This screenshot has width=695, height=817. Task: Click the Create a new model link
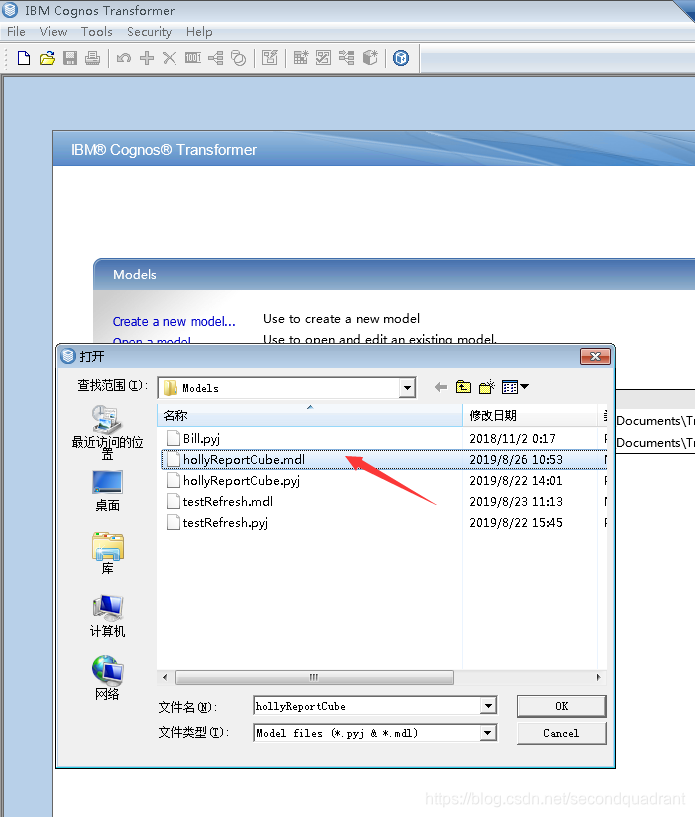174,321
